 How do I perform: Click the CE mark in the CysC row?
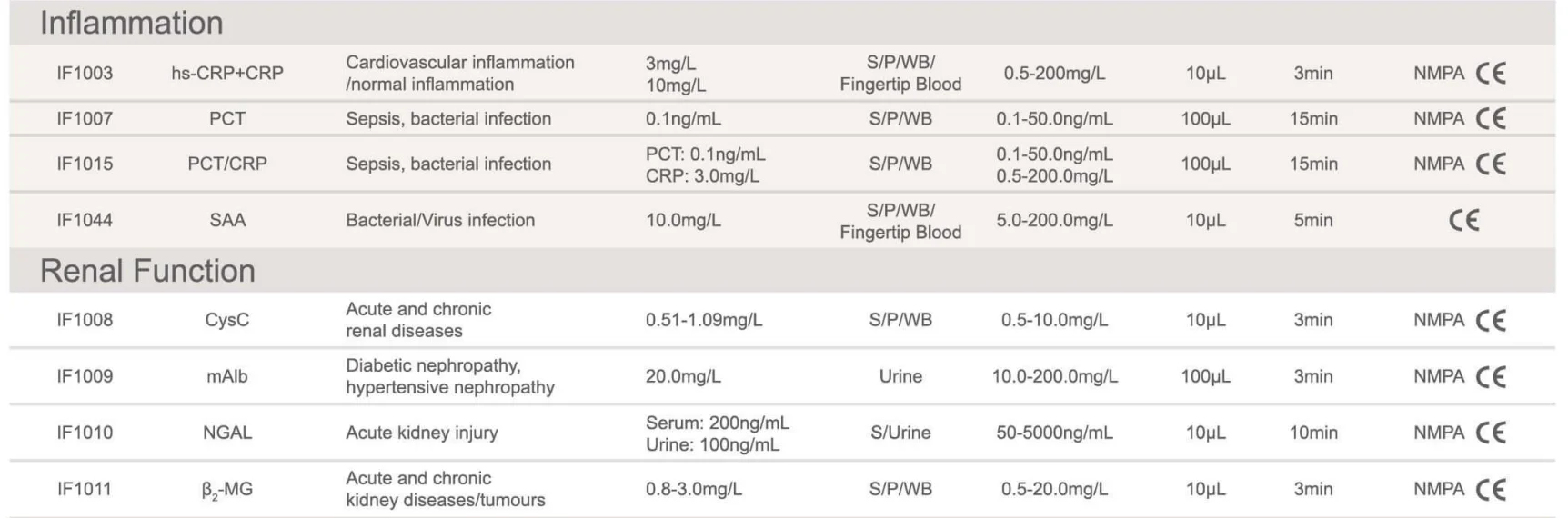click(x=1491, y=320)
